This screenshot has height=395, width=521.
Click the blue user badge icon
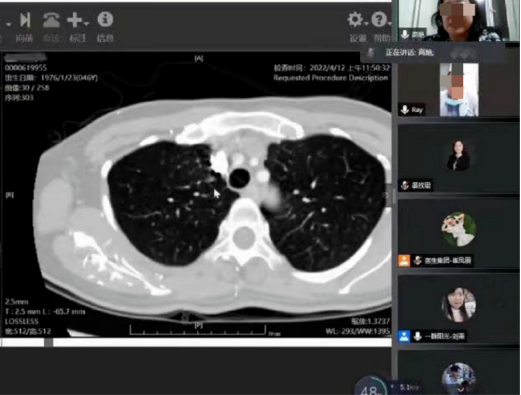point(404,336)
